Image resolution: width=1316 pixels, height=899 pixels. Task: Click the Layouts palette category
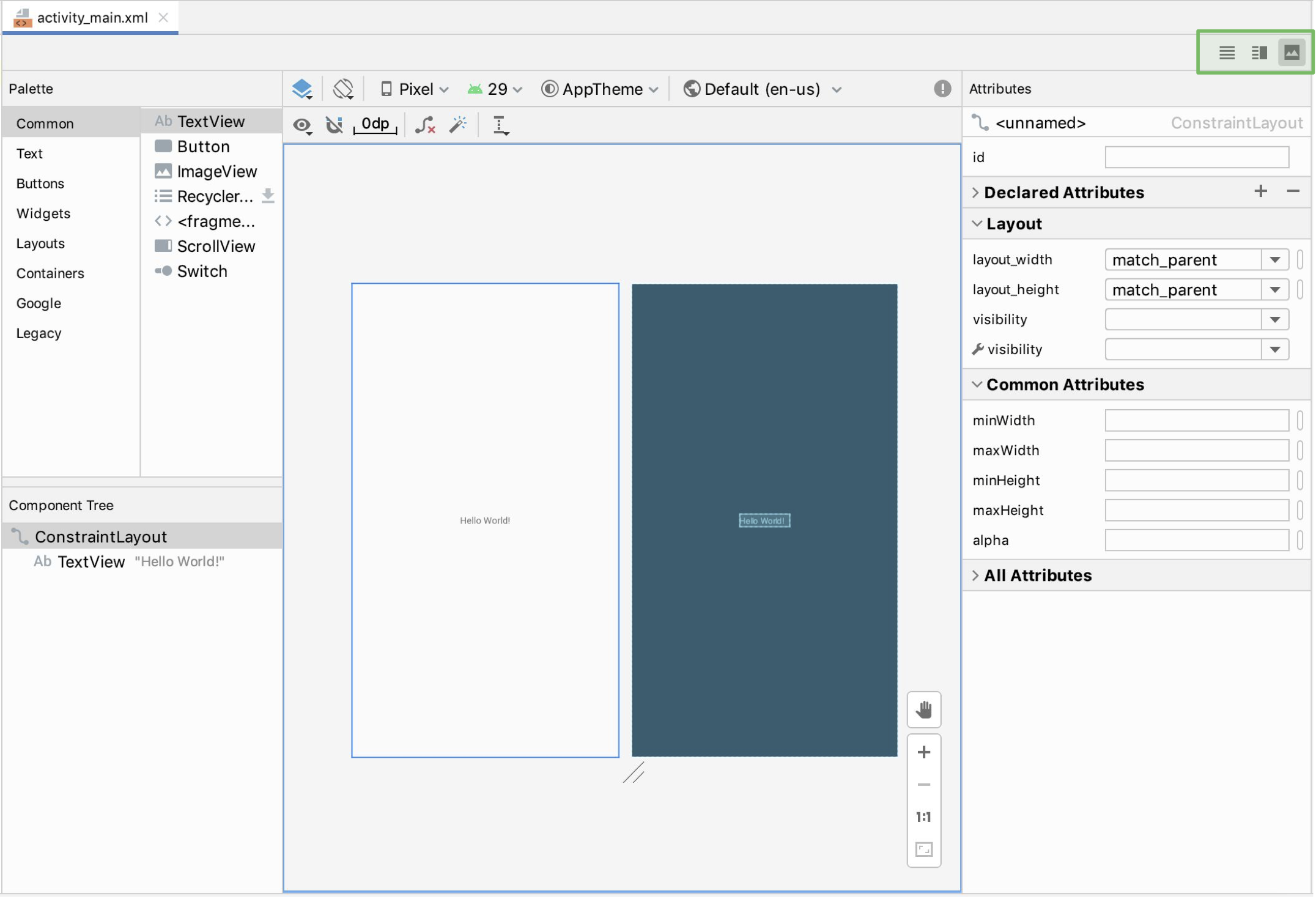[40, 243]
